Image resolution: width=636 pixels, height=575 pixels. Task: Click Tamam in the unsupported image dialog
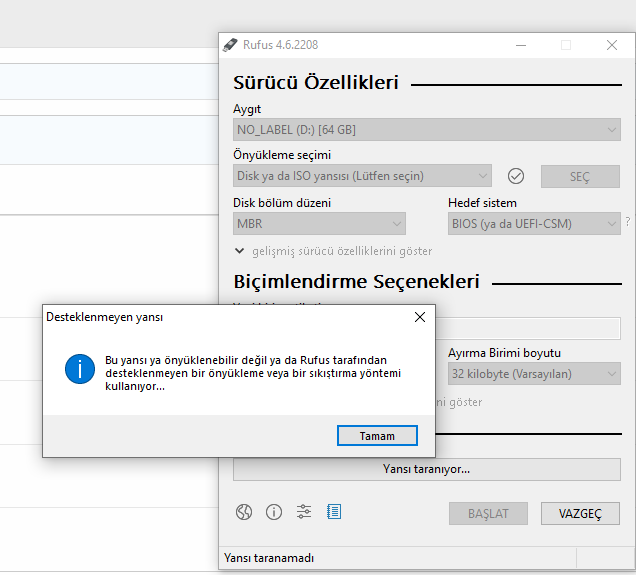[377, 436]
